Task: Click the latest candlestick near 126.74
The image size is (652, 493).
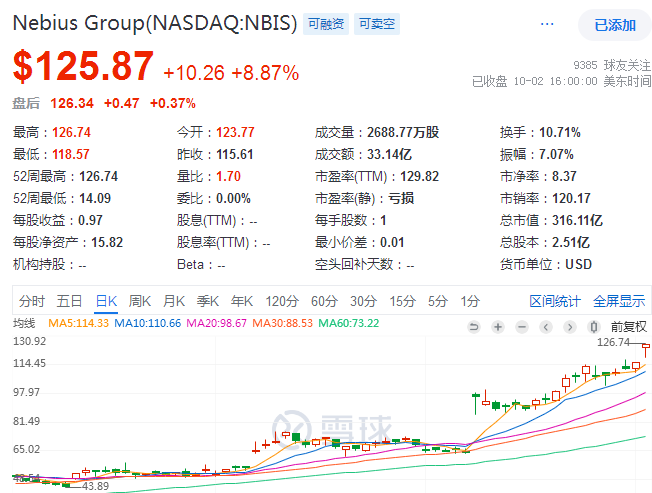Action: pyautogui.click(x=645, y=348)
